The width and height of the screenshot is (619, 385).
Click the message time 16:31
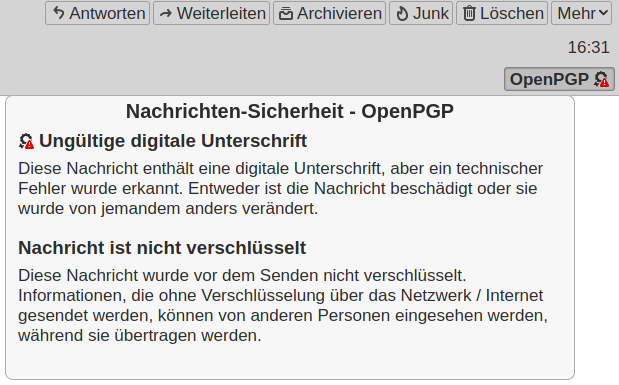588,47
